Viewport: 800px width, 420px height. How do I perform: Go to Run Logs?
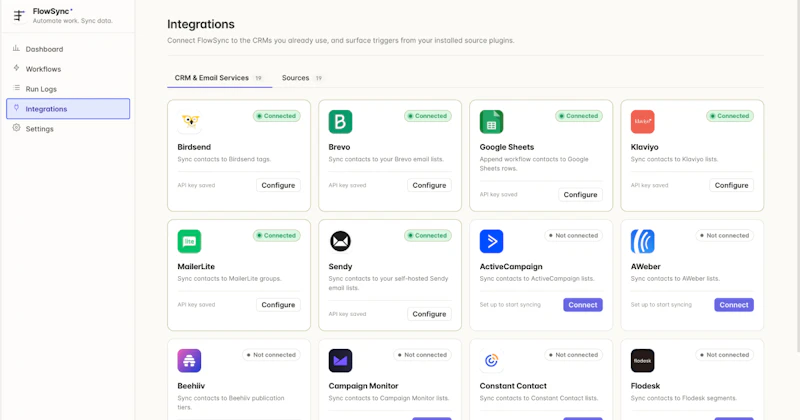pos(68,89)
